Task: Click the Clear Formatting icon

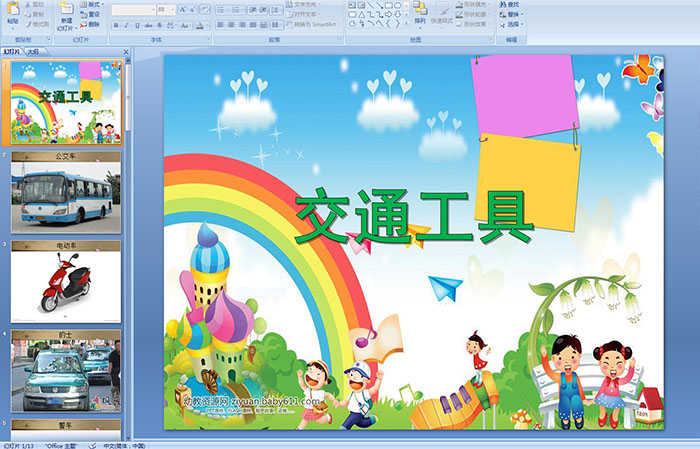Action: click(x=204, y=10)
